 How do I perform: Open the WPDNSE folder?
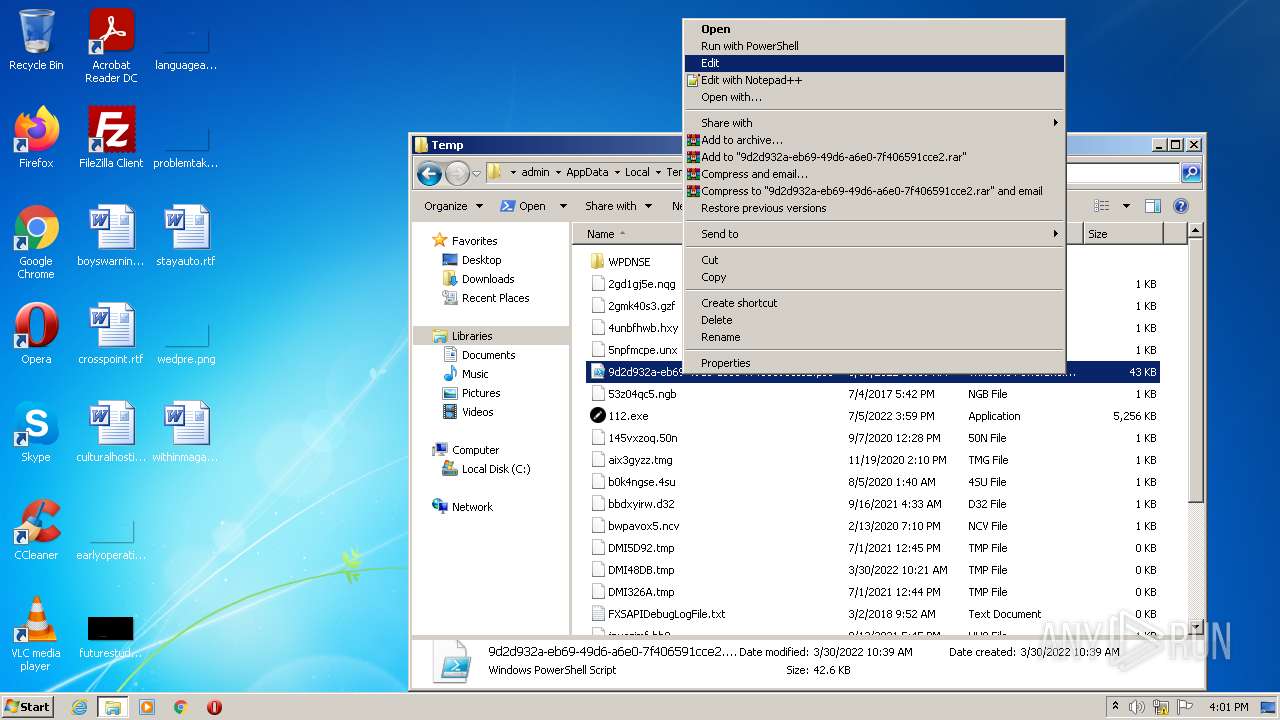point(629,262)
